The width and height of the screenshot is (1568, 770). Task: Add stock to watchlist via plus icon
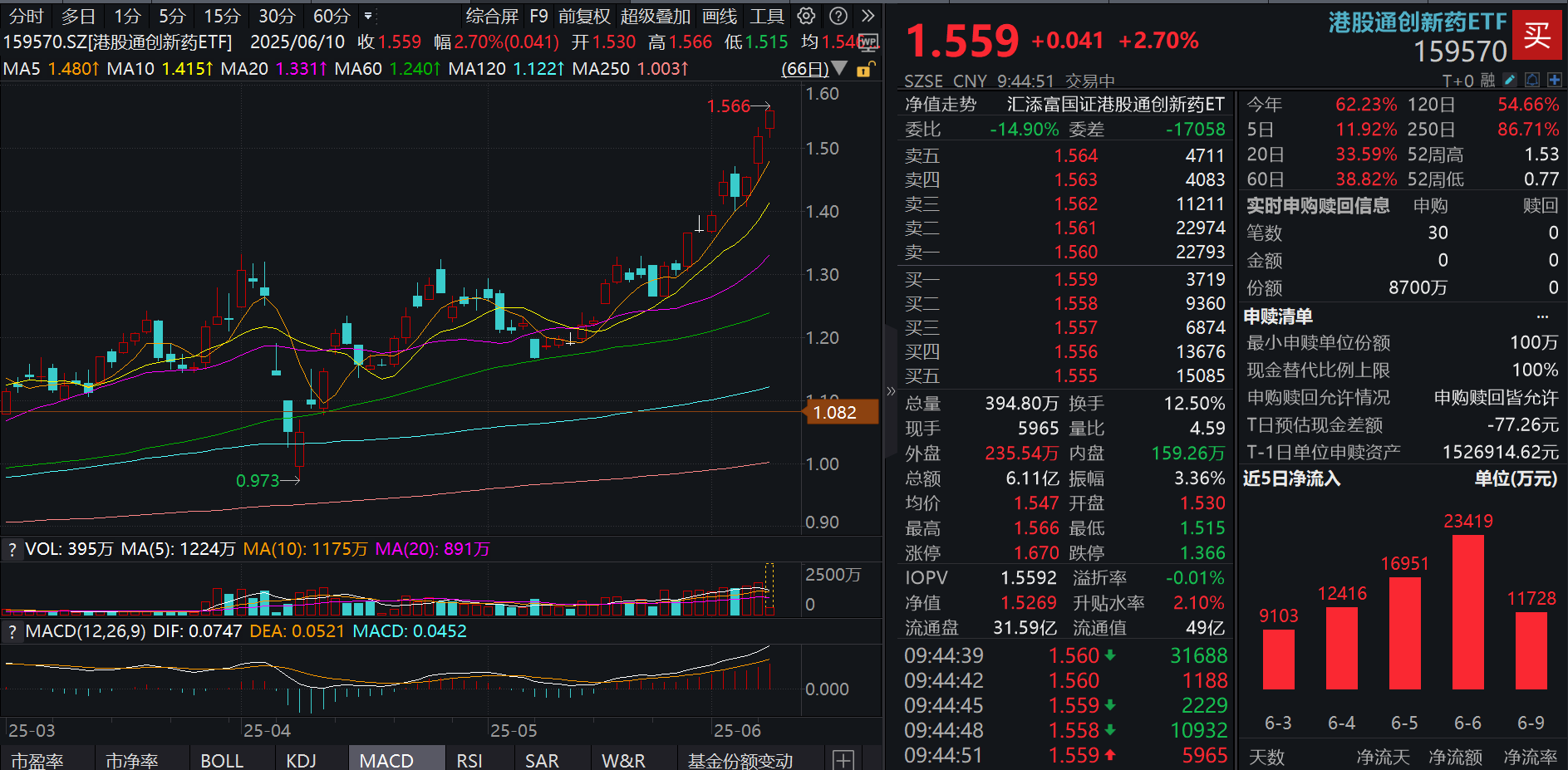[1554, 79]
